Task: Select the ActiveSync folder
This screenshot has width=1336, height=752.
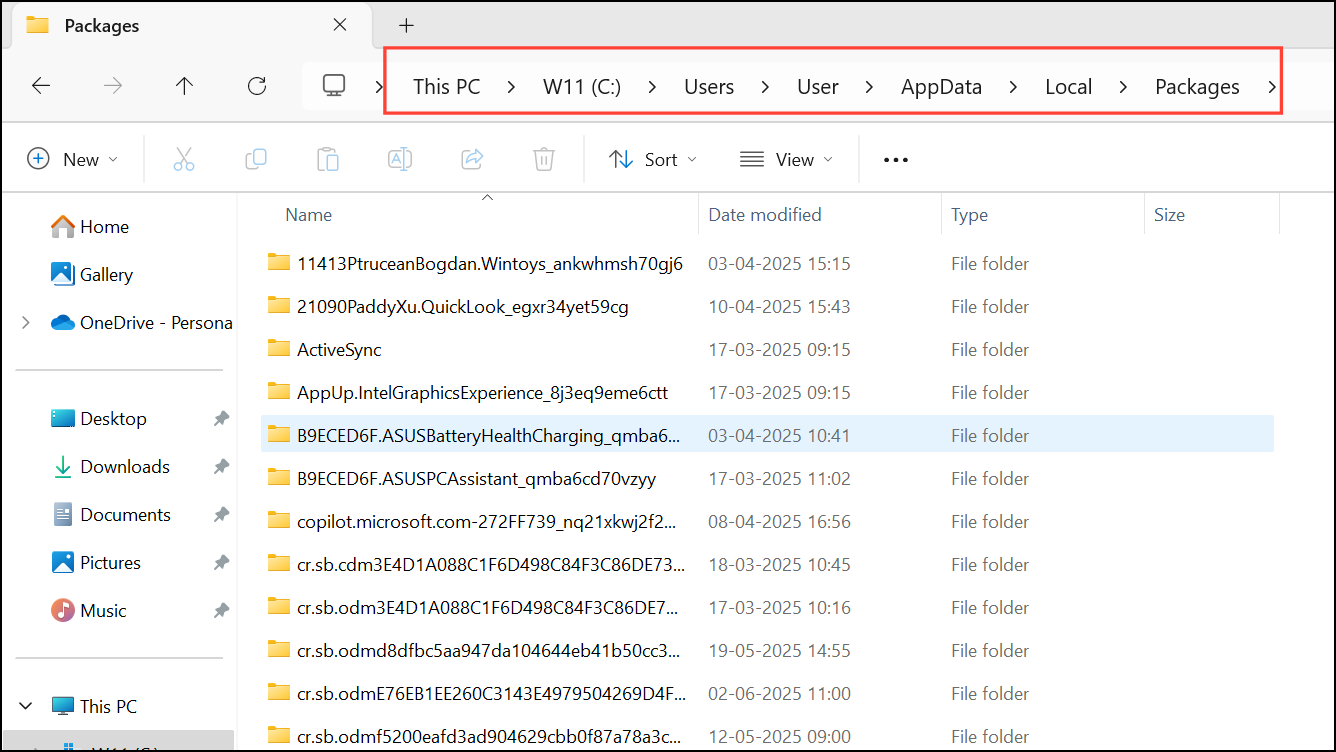Action: (767, 350)
